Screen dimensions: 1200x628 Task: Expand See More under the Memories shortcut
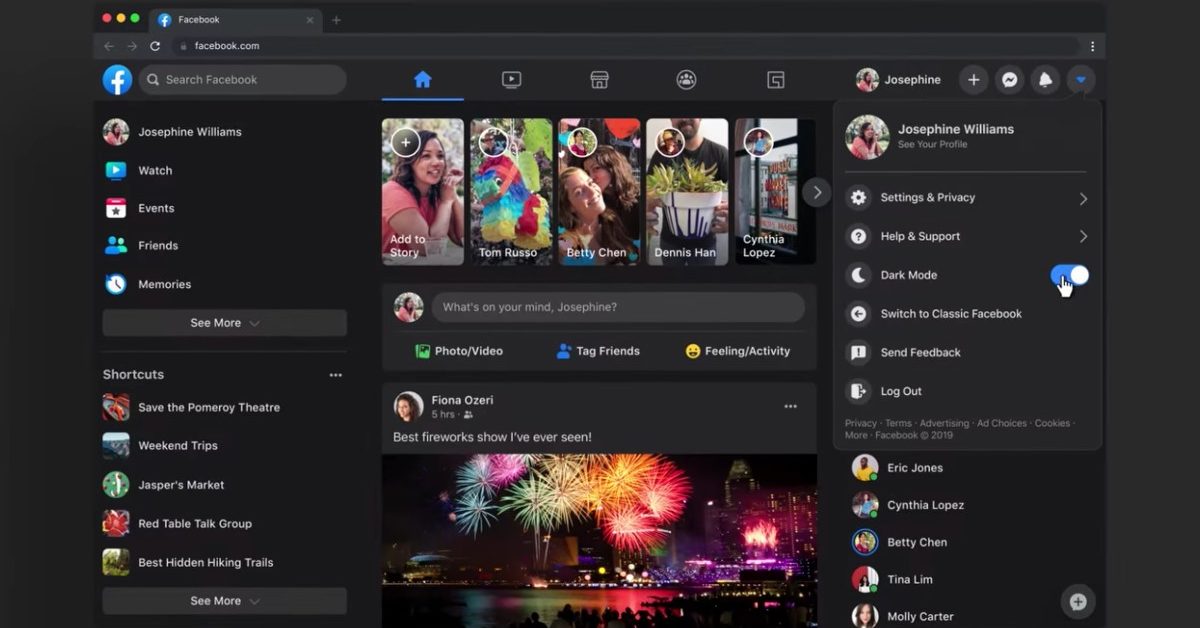(224, 323)
